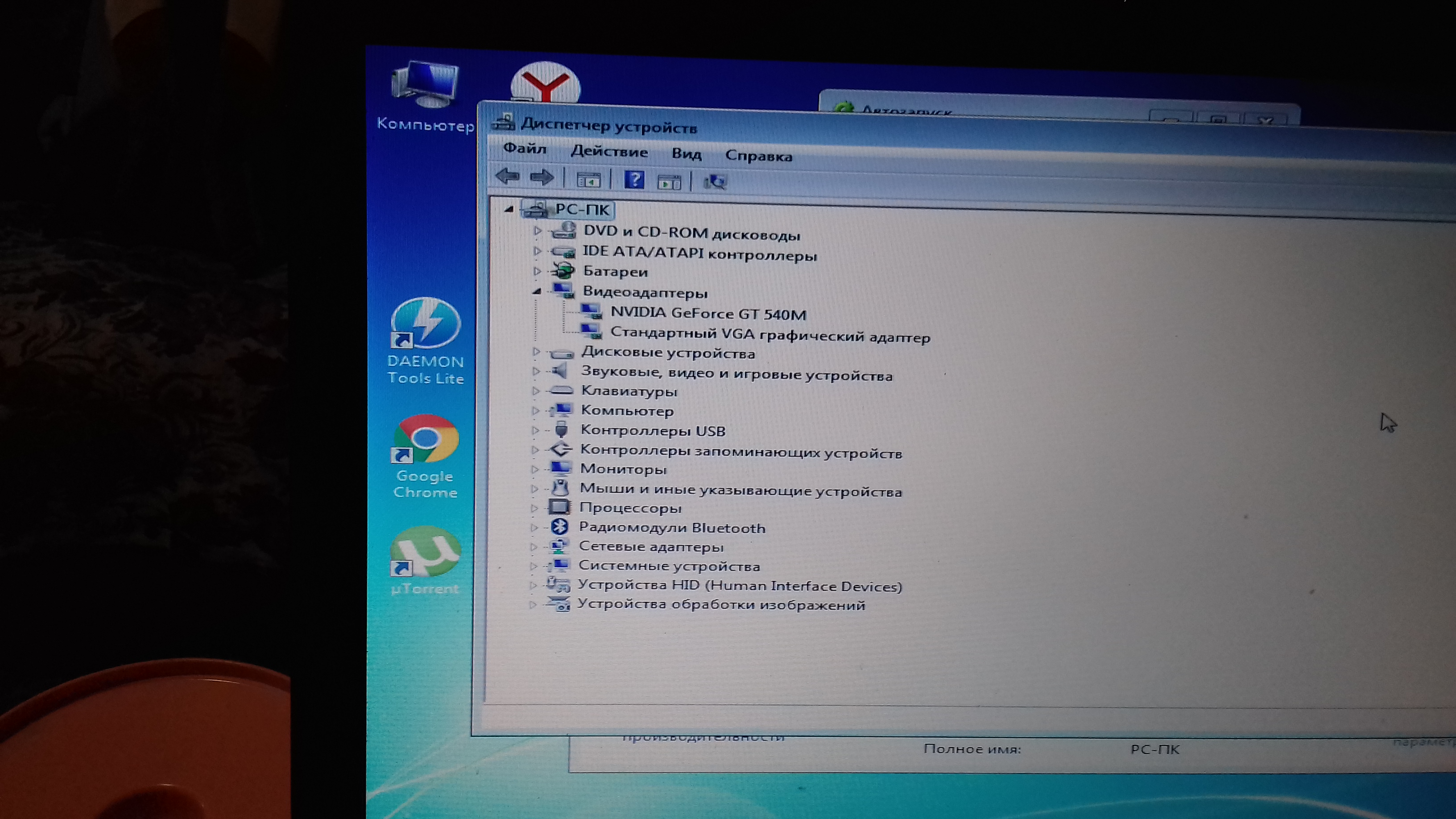1456x819 pixels.
Task: Click the Устройства обработки изображений camera icon
Action: point(558,604)
